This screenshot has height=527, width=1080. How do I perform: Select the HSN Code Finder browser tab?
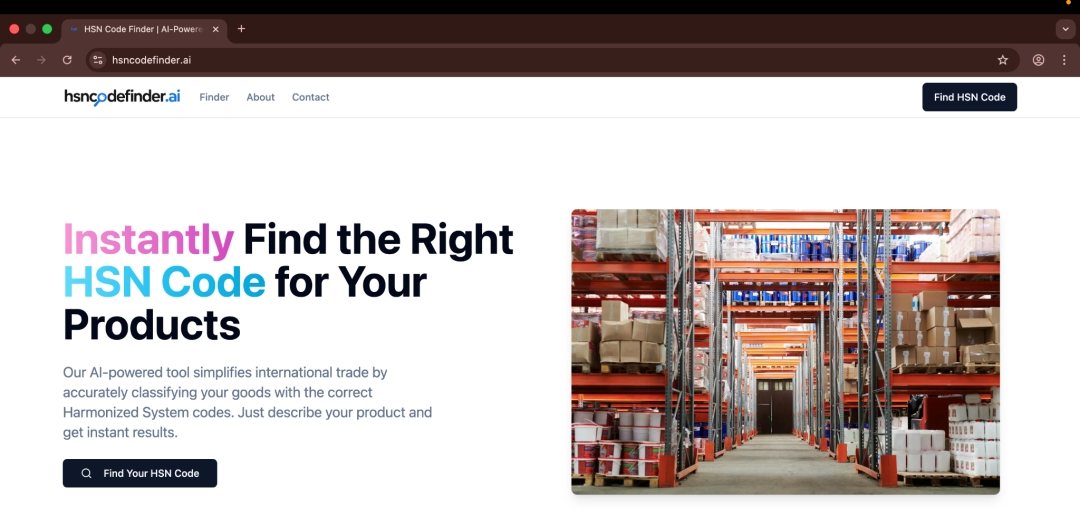145,30
